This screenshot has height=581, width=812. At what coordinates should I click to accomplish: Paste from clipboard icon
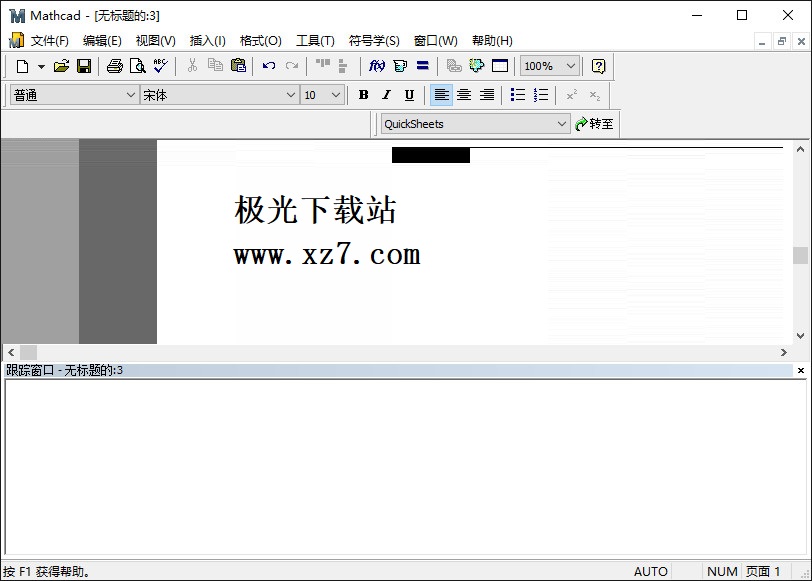[238, 65]
